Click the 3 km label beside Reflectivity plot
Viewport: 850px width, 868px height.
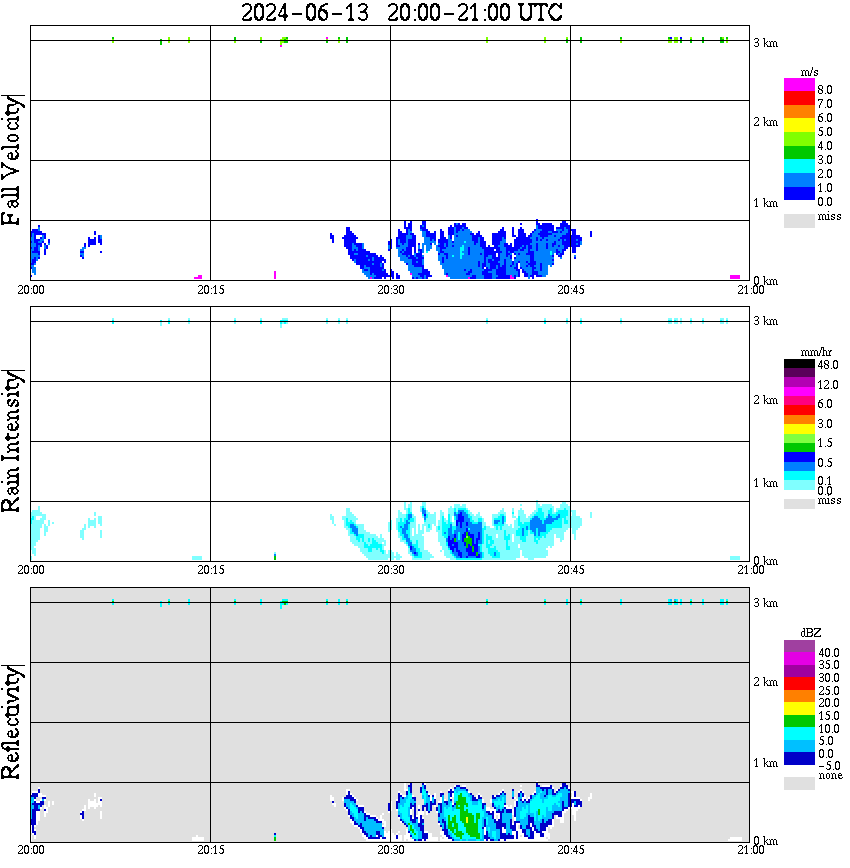[x=765, y=603]
